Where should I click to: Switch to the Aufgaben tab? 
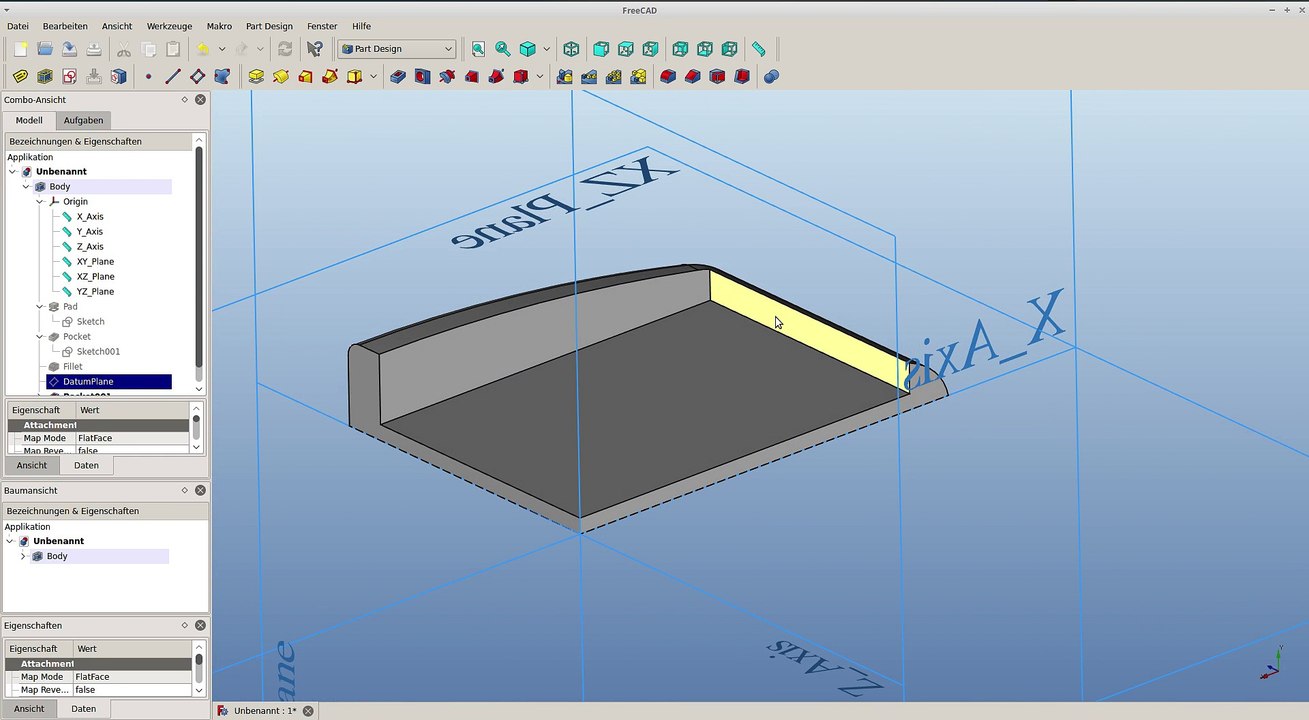(x=83, y=120)
